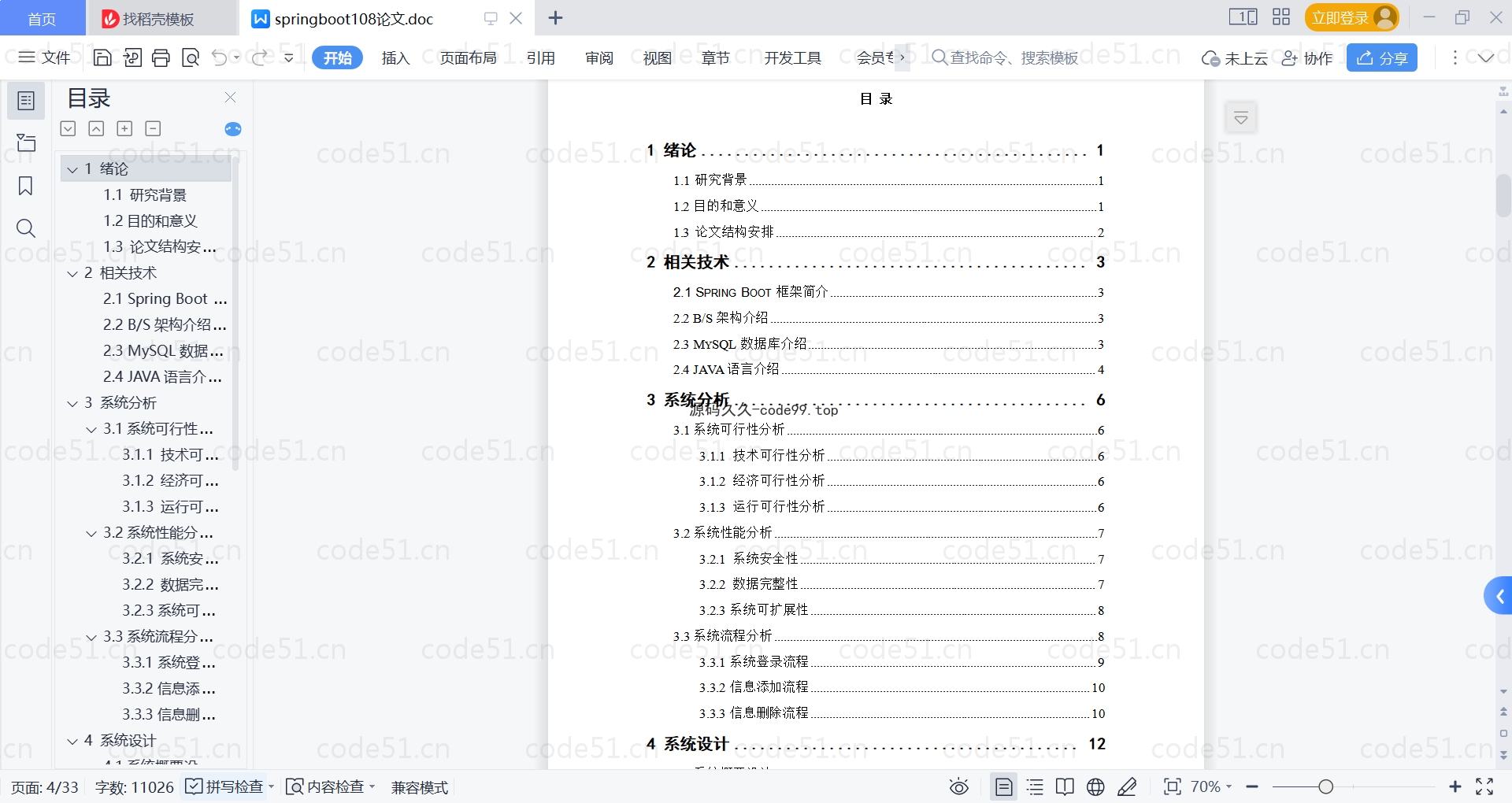Click zoom out minus button
Image resolution: width=1512 pixels, height=803 pixels.
coord(1252,786)
